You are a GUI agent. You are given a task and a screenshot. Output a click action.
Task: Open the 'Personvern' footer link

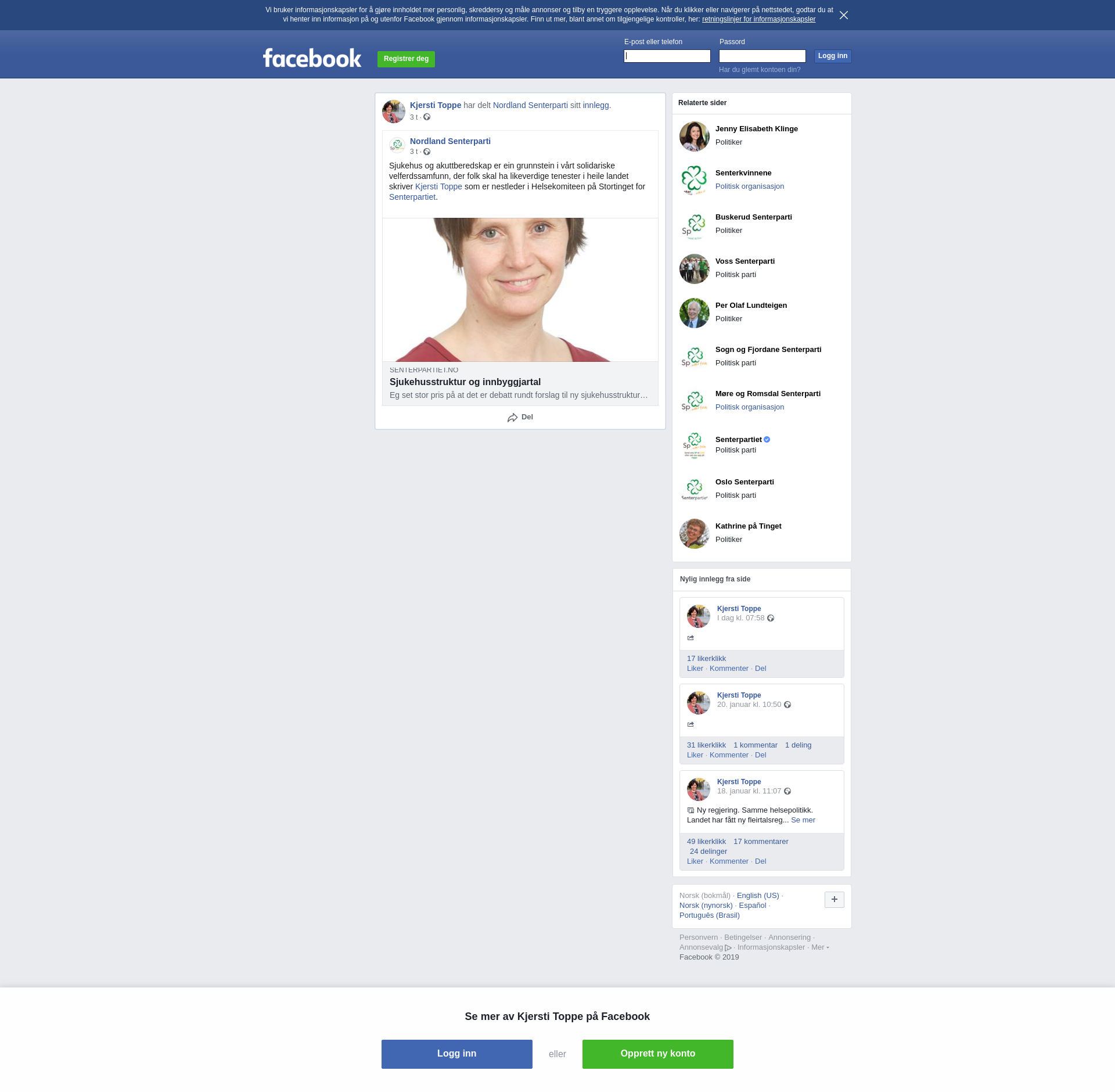point(699,937)
